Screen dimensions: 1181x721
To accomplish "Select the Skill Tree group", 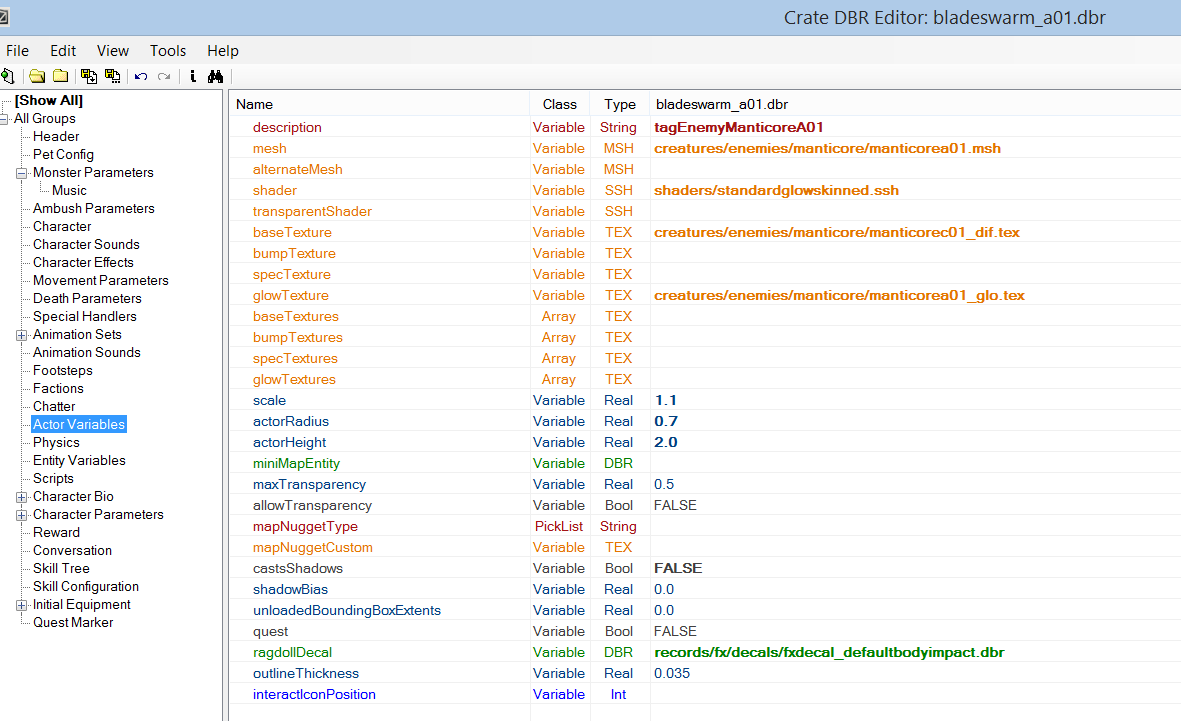I will pos(61,569).
